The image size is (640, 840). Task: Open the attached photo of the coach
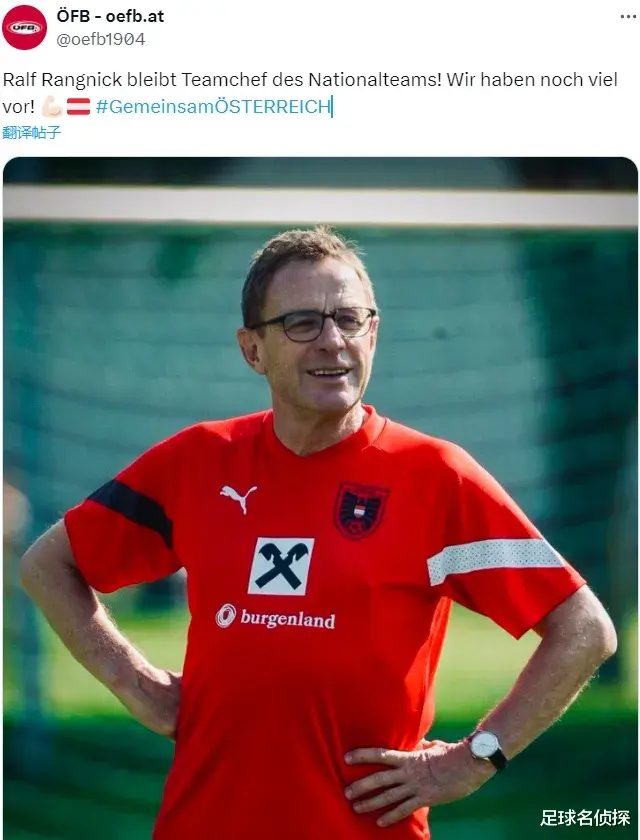pos(320,498)
